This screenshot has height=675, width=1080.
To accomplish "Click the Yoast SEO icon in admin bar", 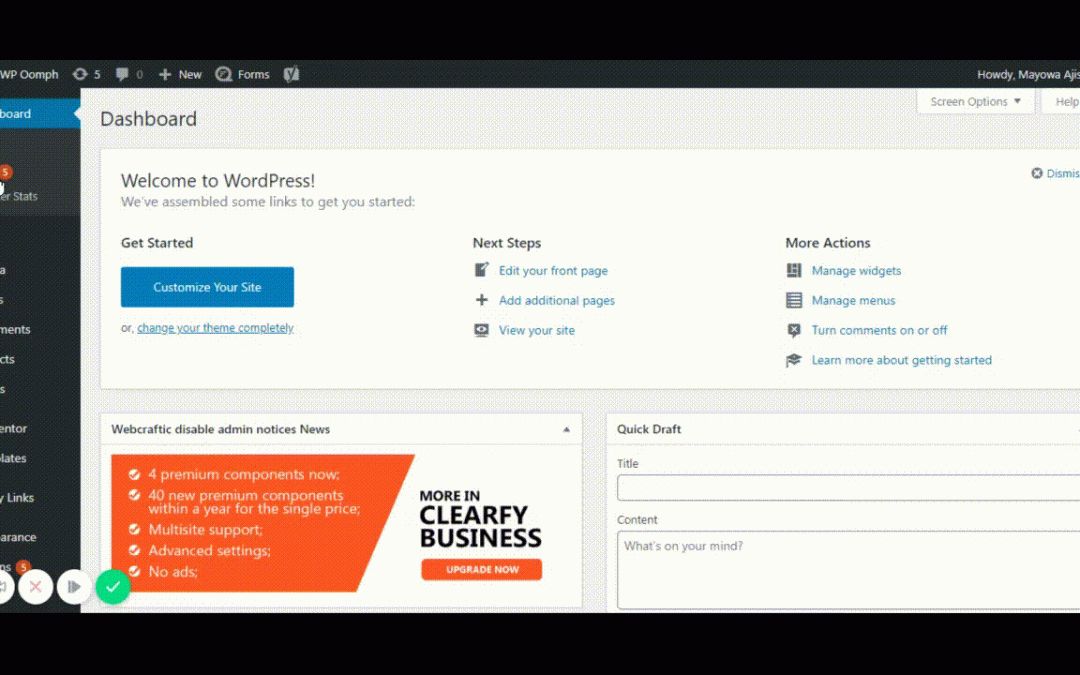I will (x=291, y=74).
